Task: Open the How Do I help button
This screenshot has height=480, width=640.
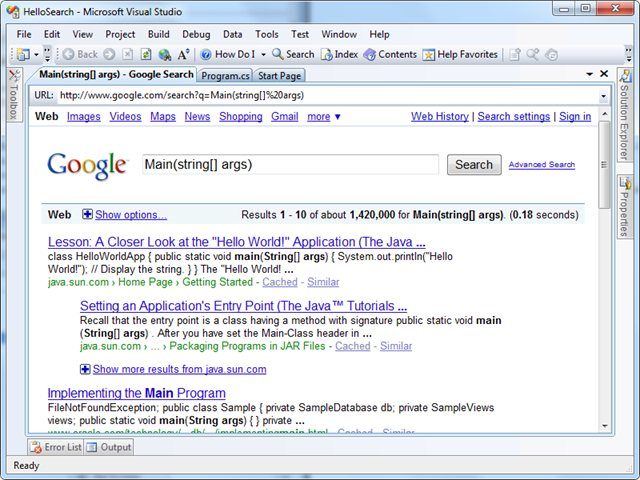Action: [228, 54]
